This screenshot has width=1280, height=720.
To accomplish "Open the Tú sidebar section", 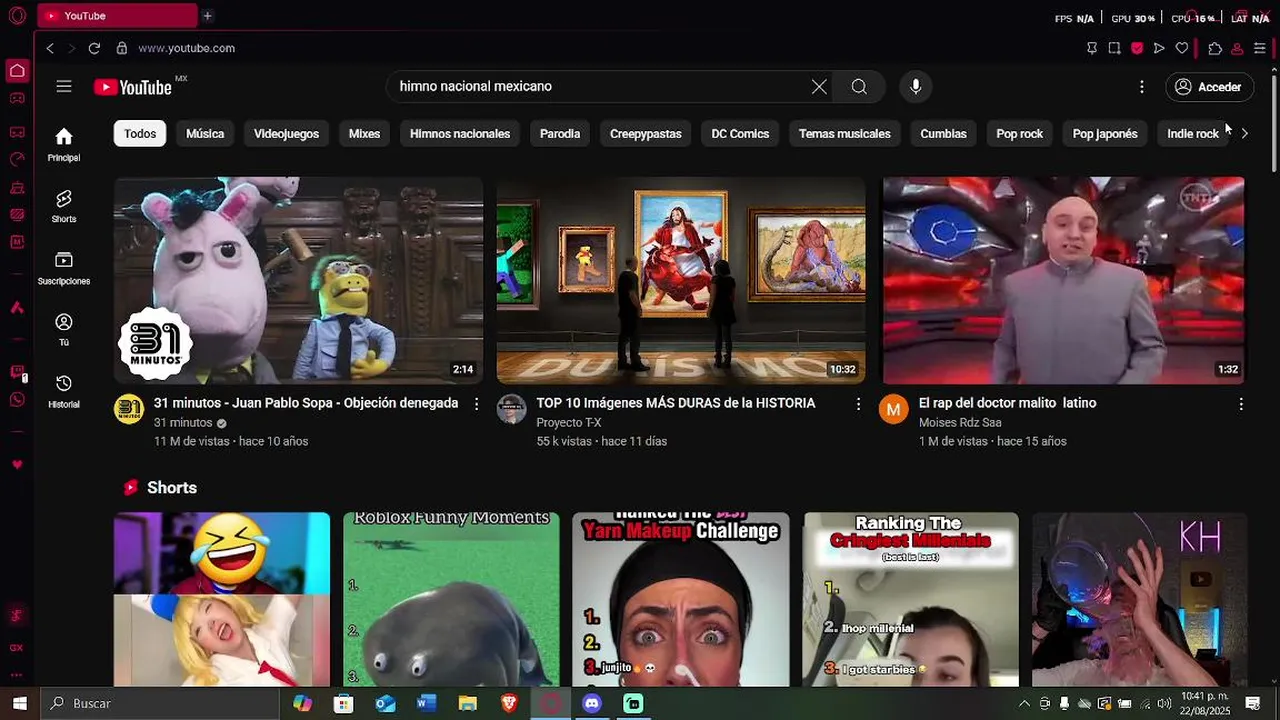I will click(64, 330).
